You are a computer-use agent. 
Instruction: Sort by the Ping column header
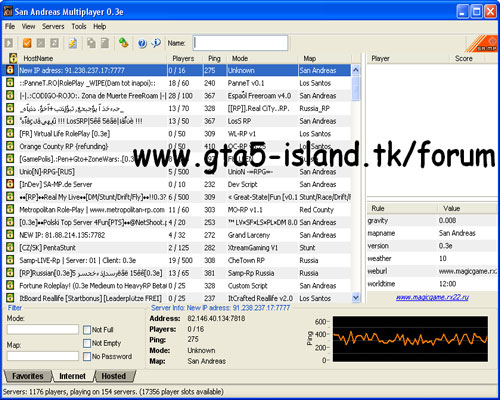click(215, 58)
